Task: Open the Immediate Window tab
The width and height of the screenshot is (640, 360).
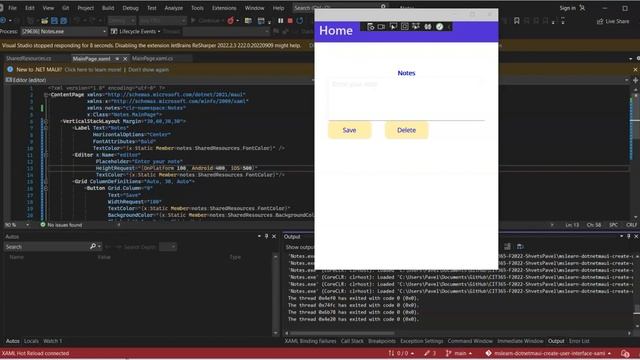Action: click(x=520, y=341)
